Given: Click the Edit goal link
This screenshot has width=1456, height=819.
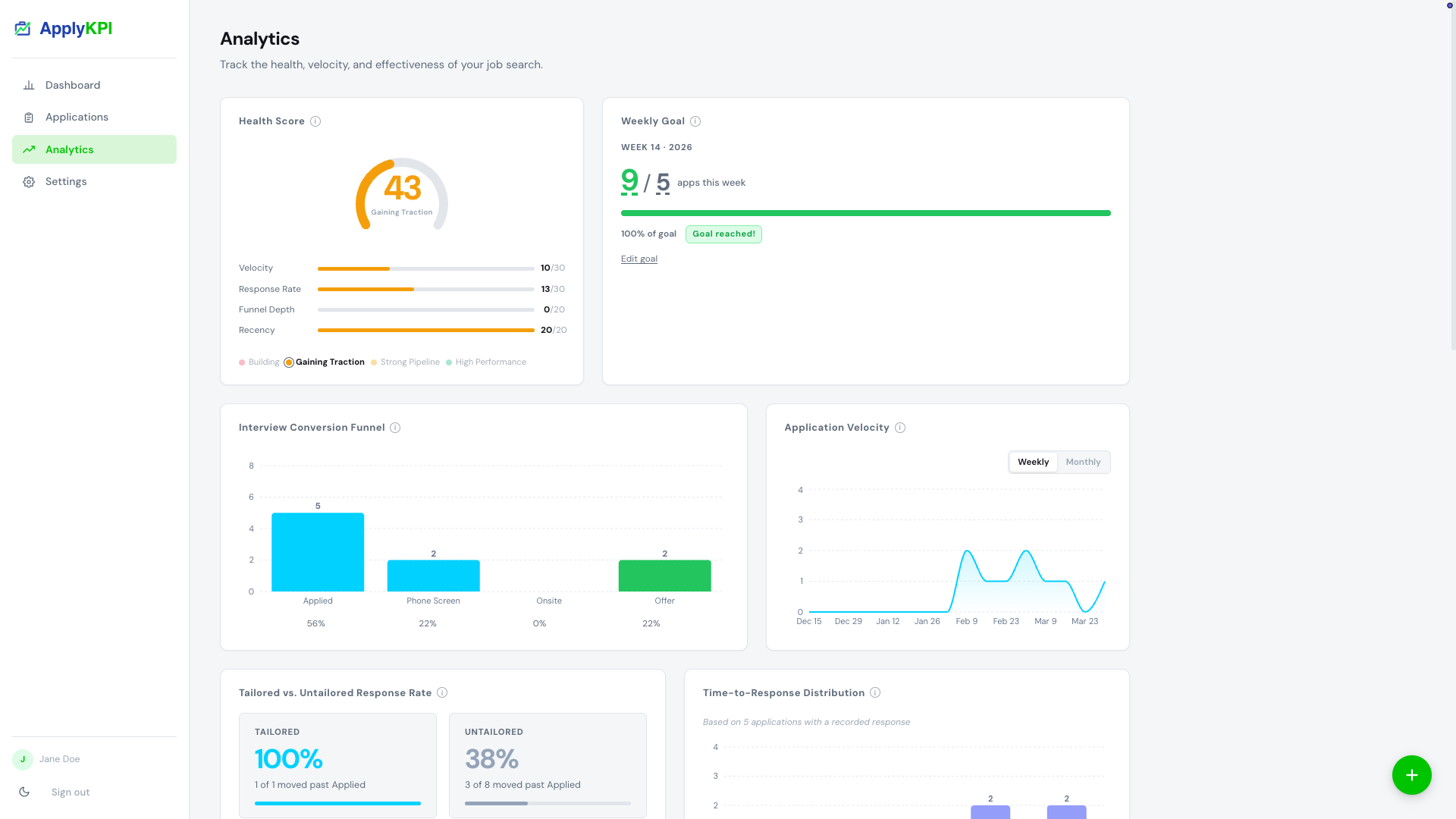Looking at the screenshot, I should coord(639,259).
